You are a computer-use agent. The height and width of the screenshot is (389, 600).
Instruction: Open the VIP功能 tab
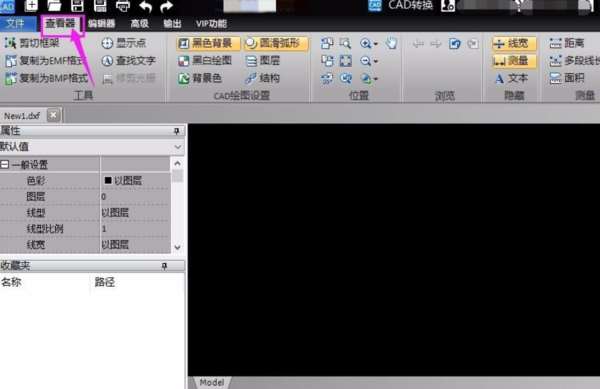pos(212,24)
